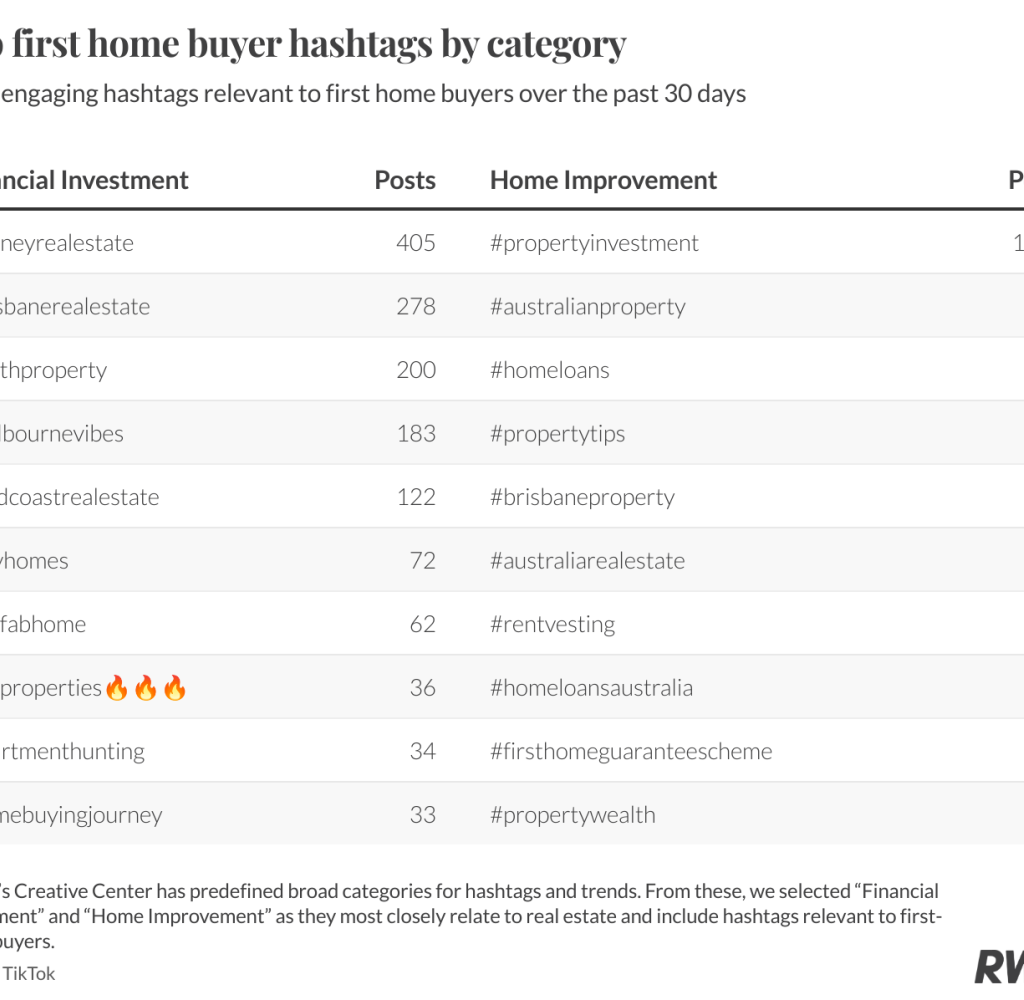Open the #australianproperty hashtag
Viewport: 1024px width, 1000px height.
click(588, 307)
